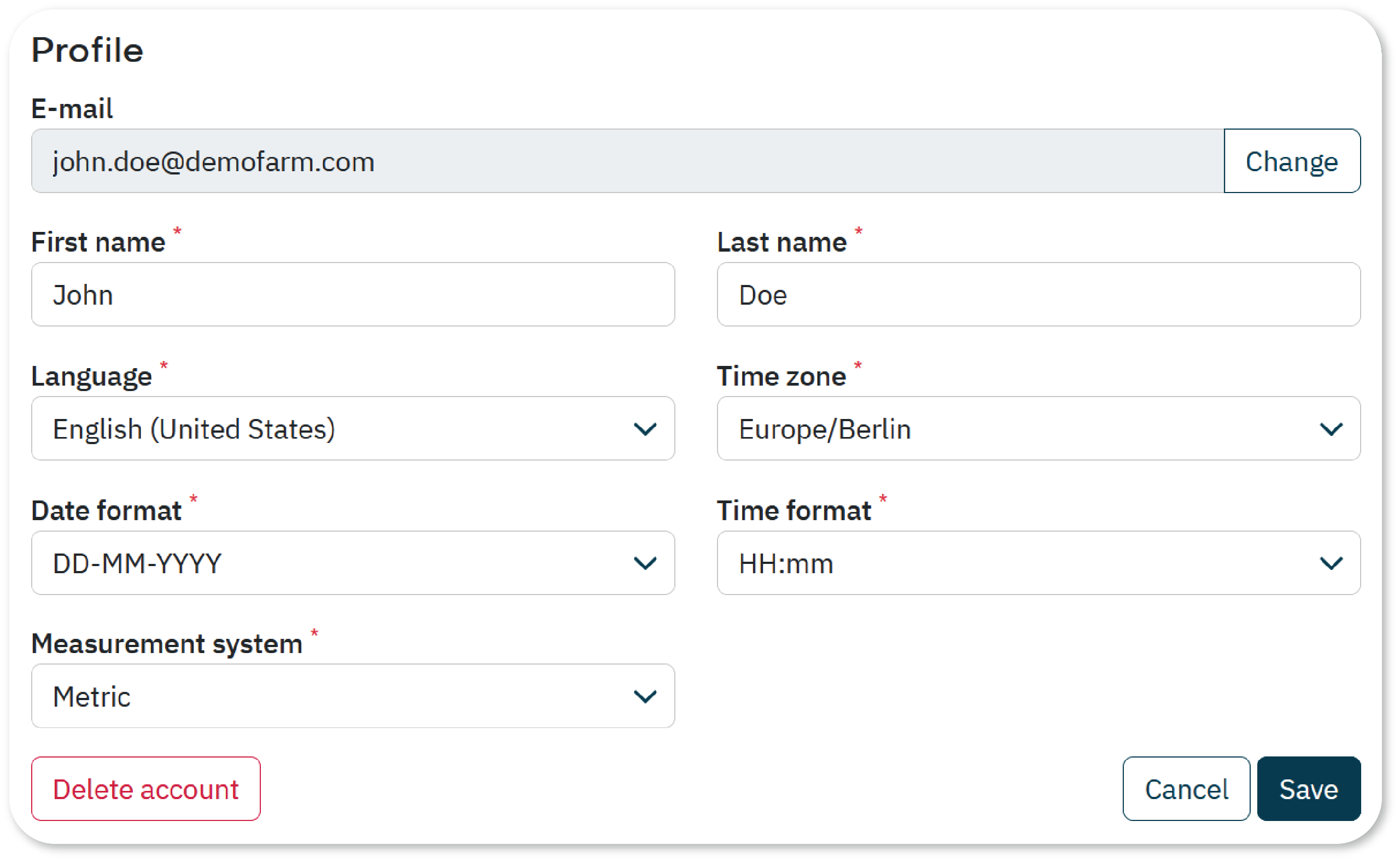Click the john.doe@demofarm.com e-mail field

pyautogui.click(x=627, y=161)
